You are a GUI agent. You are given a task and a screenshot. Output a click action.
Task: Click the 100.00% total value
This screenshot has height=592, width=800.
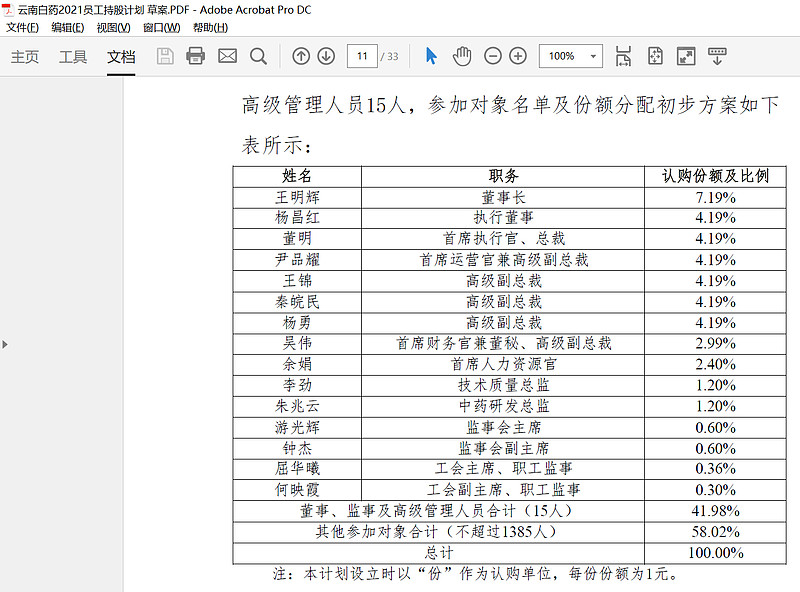coord(715,553)
